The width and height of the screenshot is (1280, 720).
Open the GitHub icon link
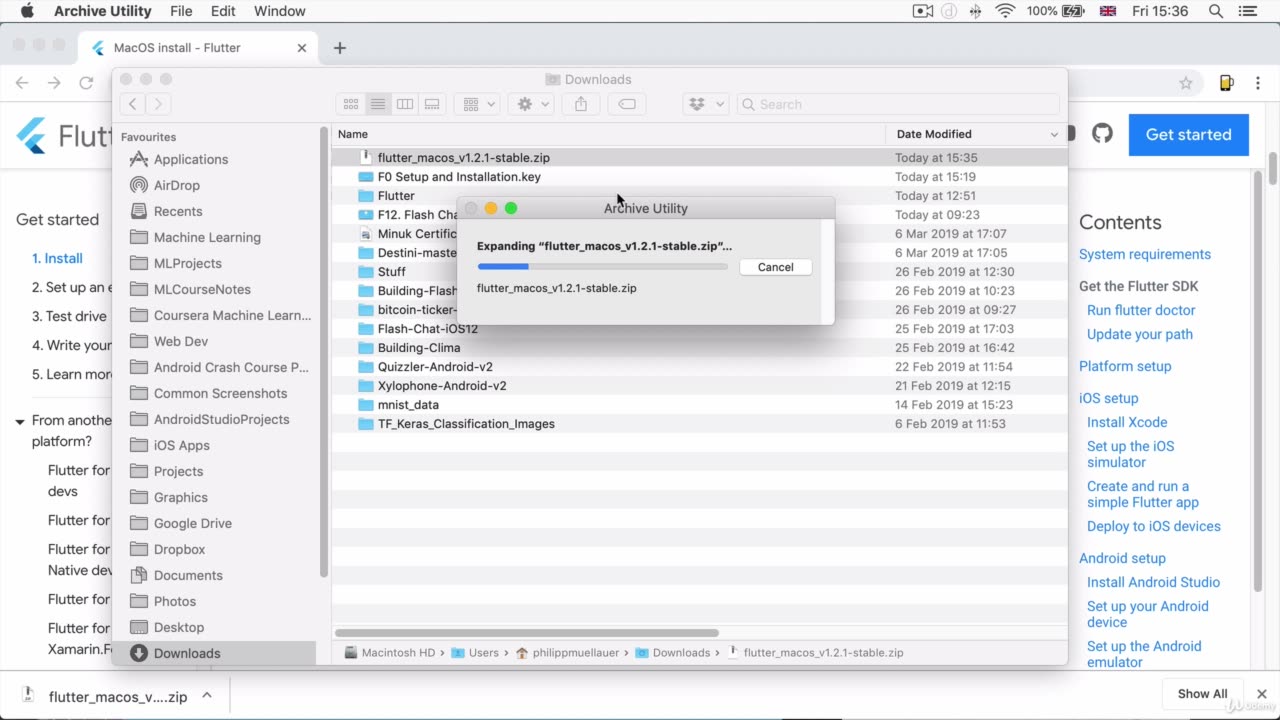(x=1102, y=133)
